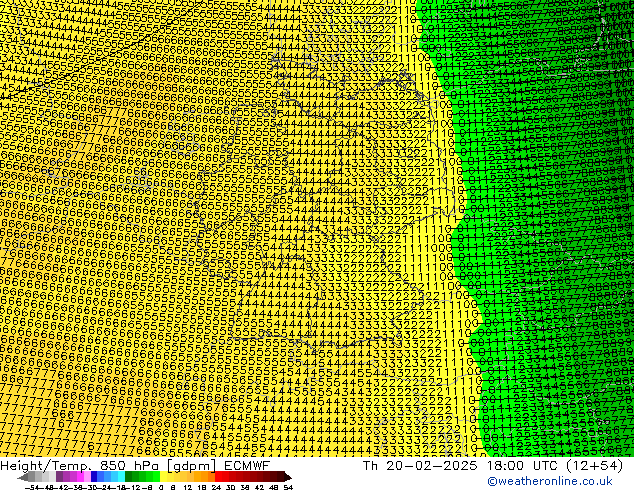
Task: Click the bright red legend swatch above 24
Action: pos(218,477)
